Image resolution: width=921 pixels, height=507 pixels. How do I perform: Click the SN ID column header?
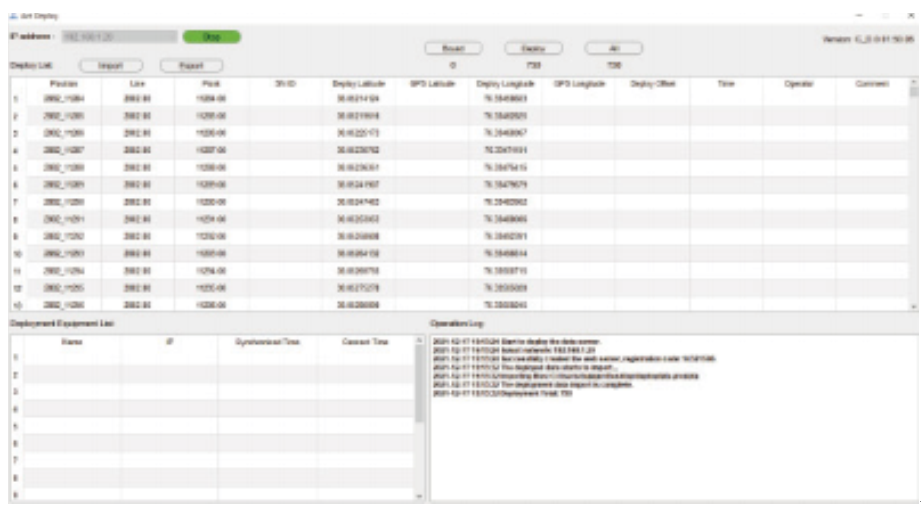click(x=285, y=84)
